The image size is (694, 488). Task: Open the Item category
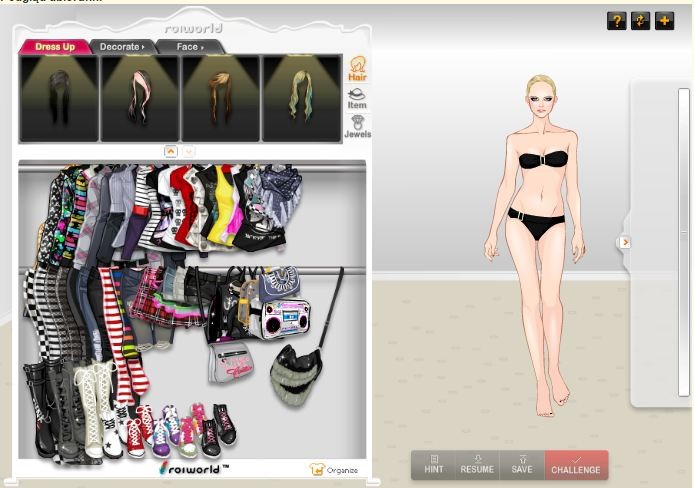[x=356, y=98]
